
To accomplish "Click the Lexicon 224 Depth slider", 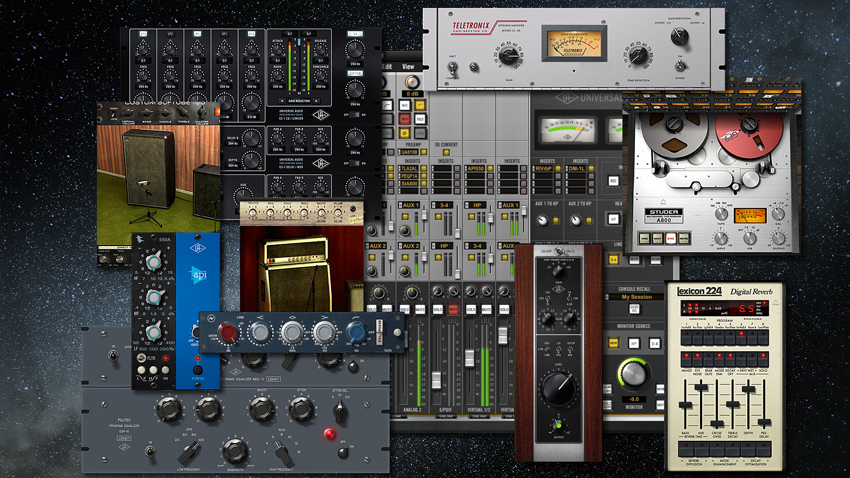I will [749, 389].
